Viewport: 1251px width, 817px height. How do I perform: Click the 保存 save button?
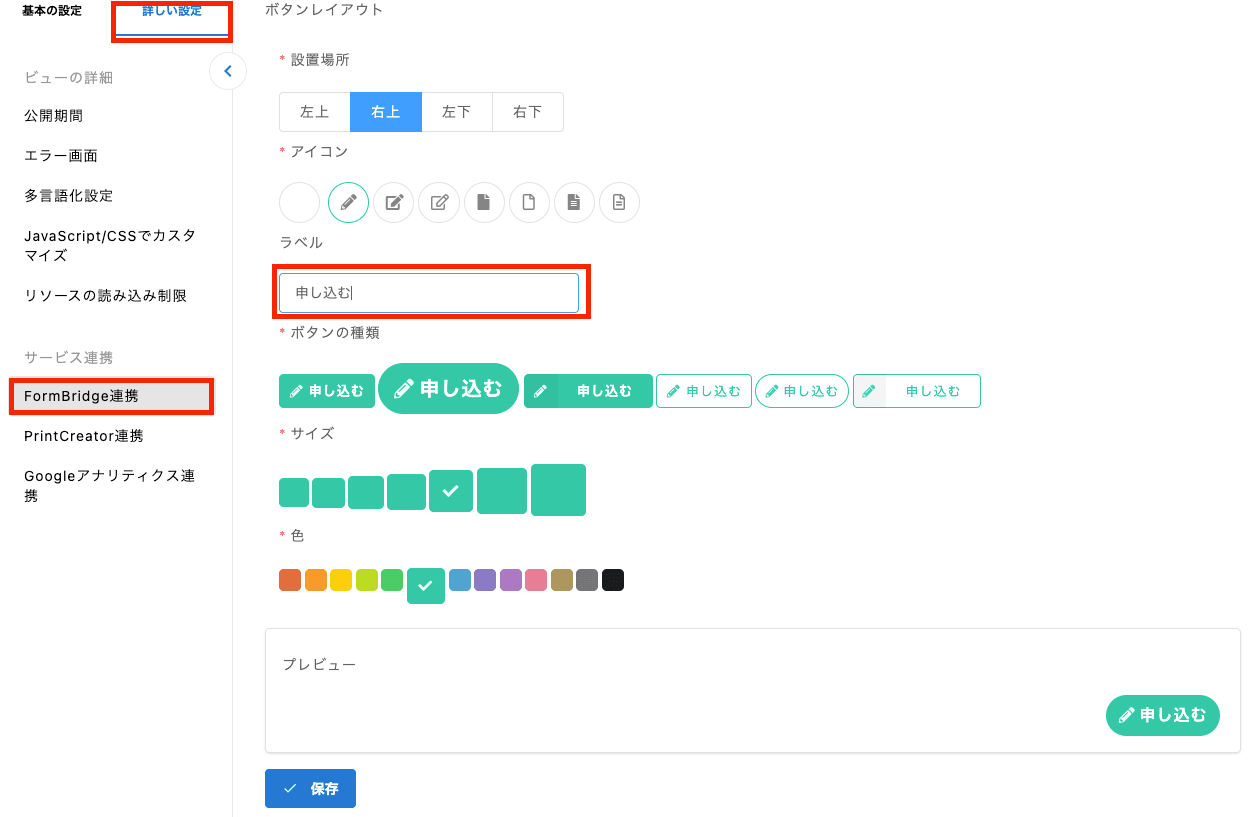point(310,788)
